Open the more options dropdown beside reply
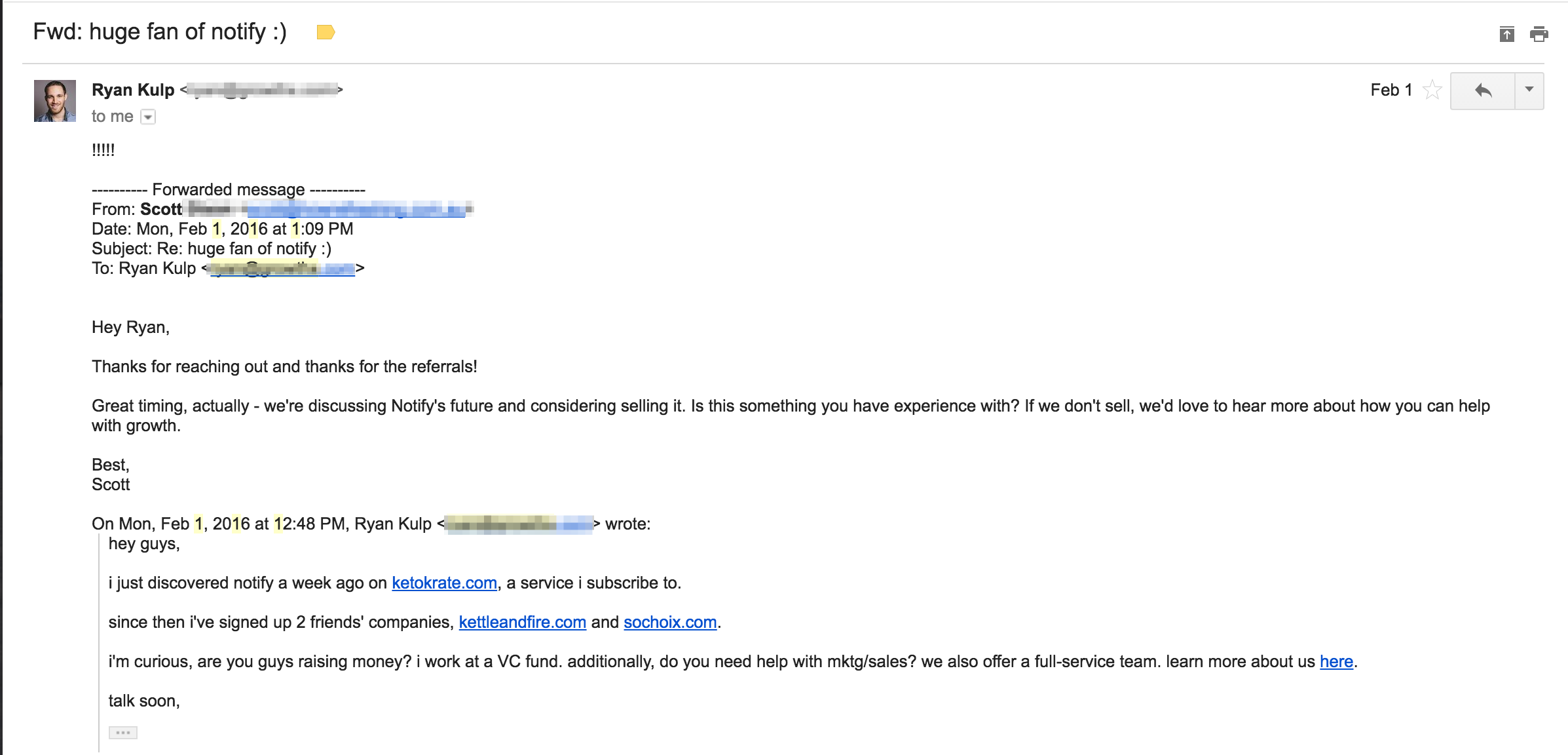This screenshot has width=1568, height=755. pyautogui.click(x=1529, y=90)
